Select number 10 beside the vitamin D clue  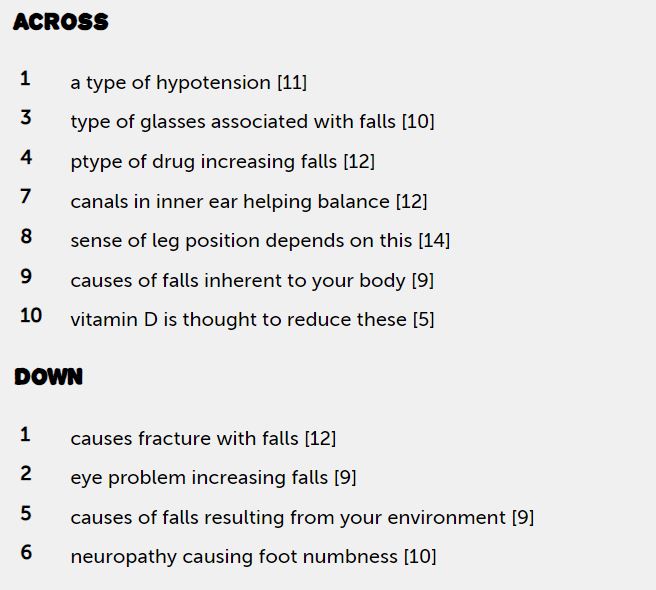(31, 316)
